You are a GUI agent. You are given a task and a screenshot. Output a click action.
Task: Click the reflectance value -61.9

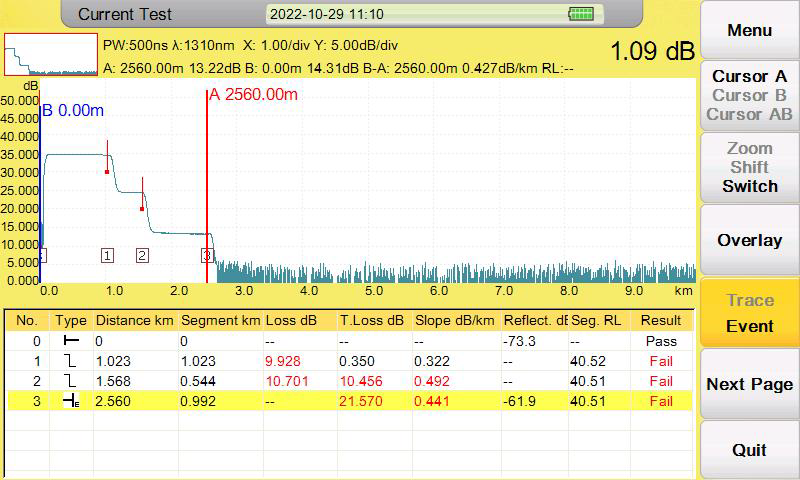tap(519, 401)
